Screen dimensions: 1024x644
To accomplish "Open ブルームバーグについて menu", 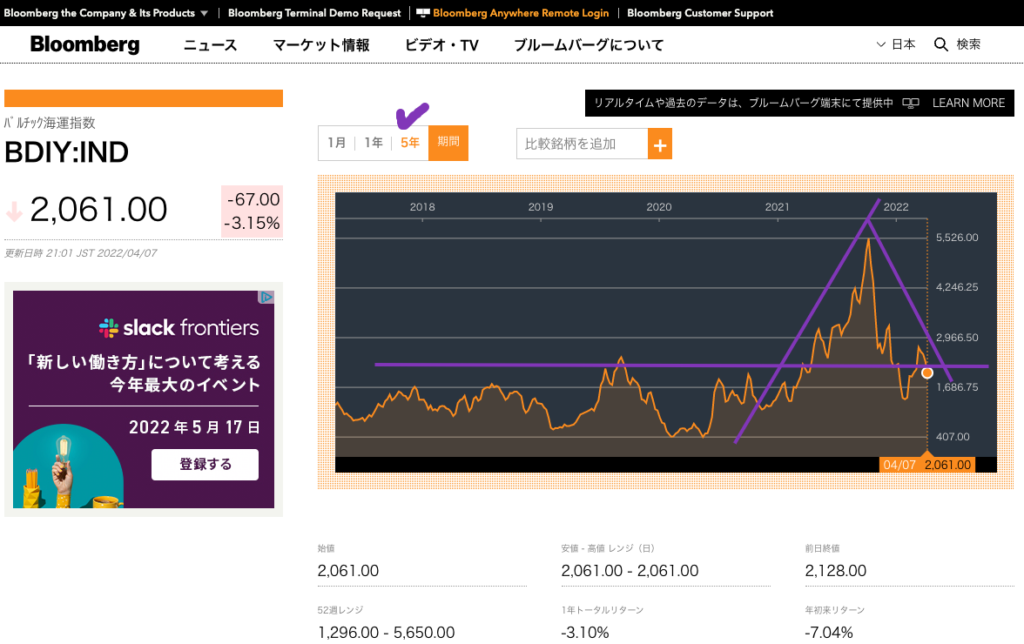I will [588, 45].
